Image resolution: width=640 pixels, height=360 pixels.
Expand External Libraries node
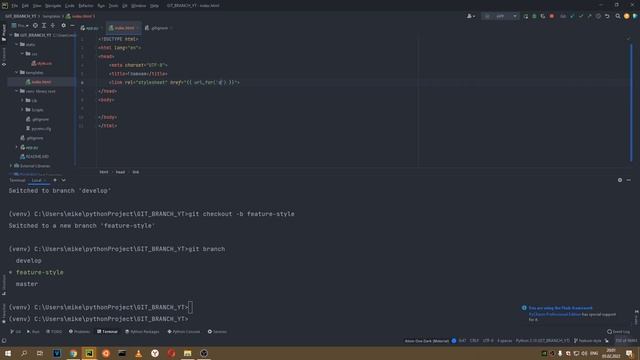11,166
